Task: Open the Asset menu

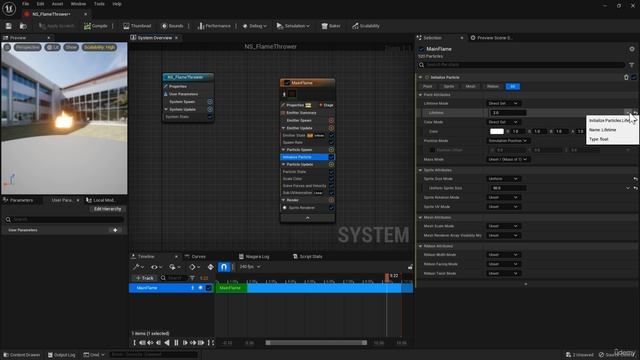Action: coord(57,4)
